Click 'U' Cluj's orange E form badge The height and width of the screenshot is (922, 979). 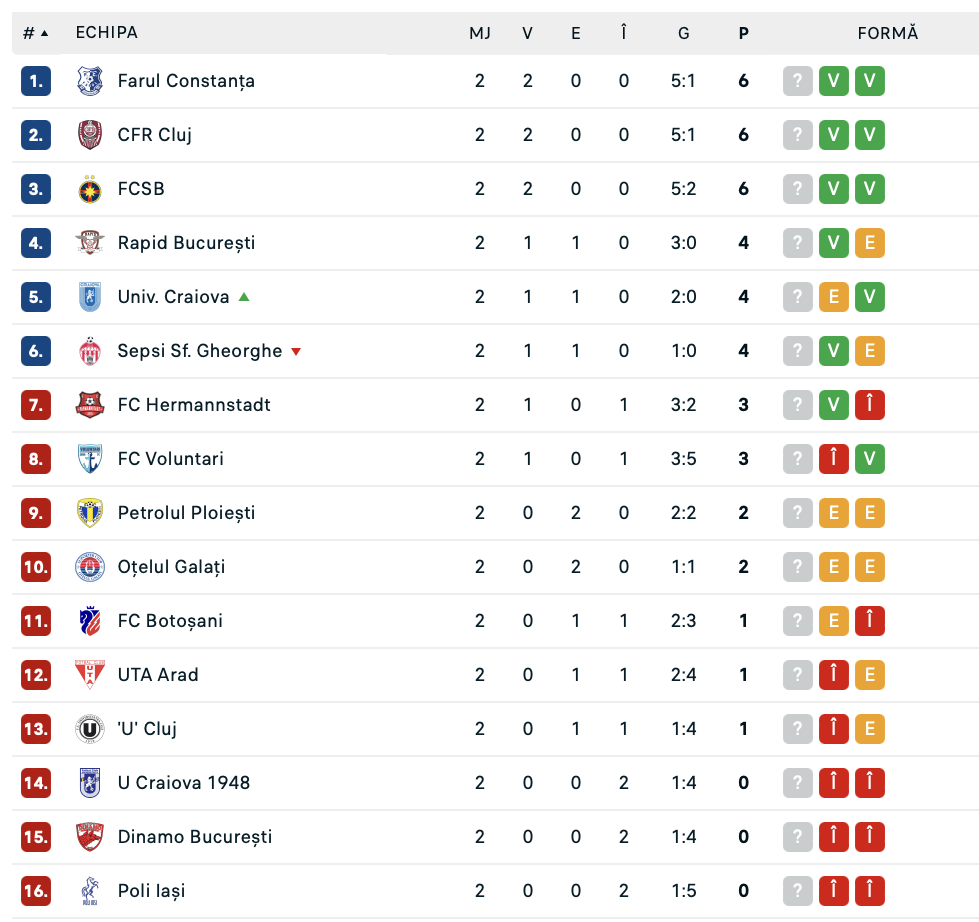tap(869, 729)
